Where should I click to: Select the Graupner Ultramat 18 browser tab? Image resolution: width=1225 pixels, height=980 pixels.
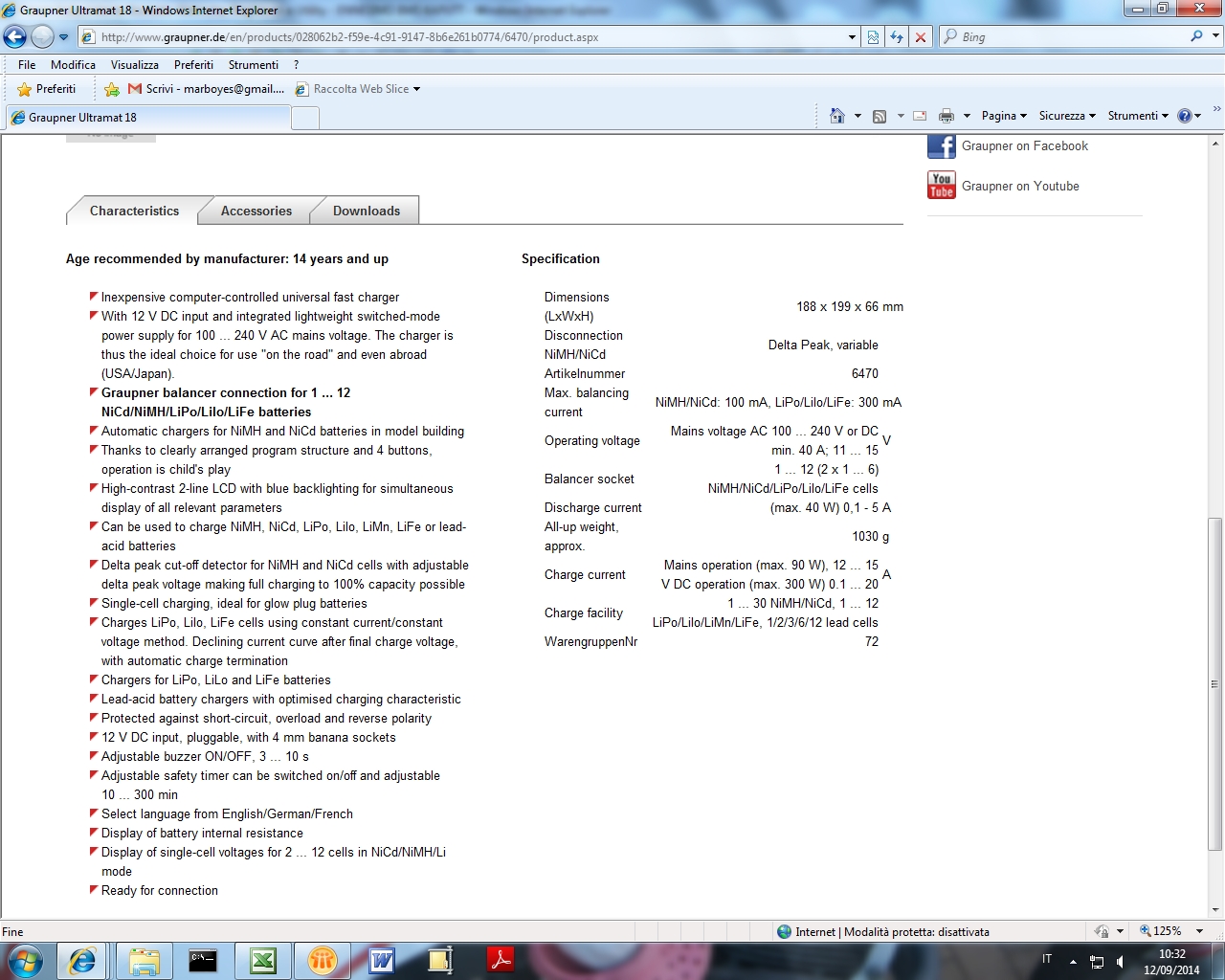[x=148, y=118]
